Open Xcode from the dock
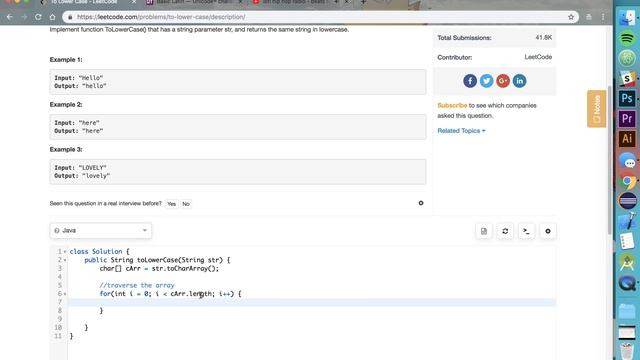The width and height of the screenshot is (640, 360). pyautogui.click(x=627, y=221)
